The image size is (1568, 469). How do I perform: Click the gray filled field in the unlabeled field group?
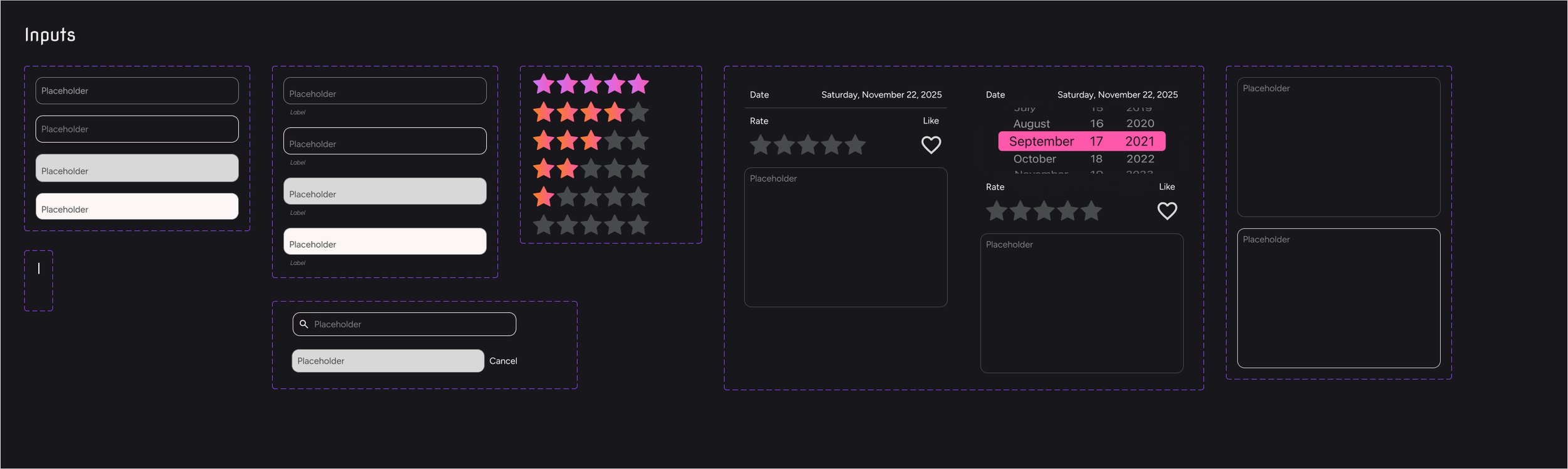coord(137,168)
